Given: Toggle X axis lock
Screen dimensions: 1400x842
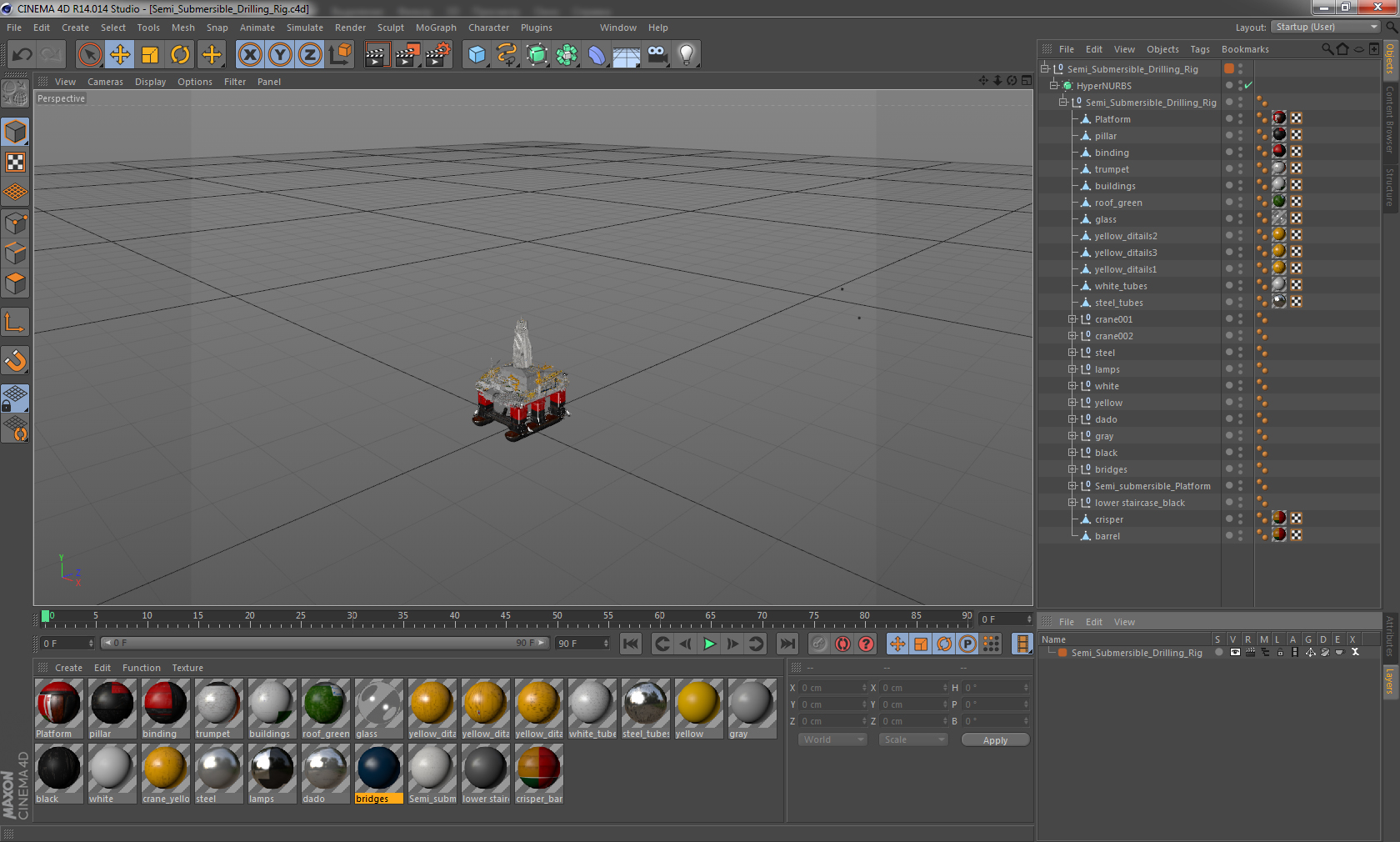Looking at the screenshot, I should (x=249, y=55).
